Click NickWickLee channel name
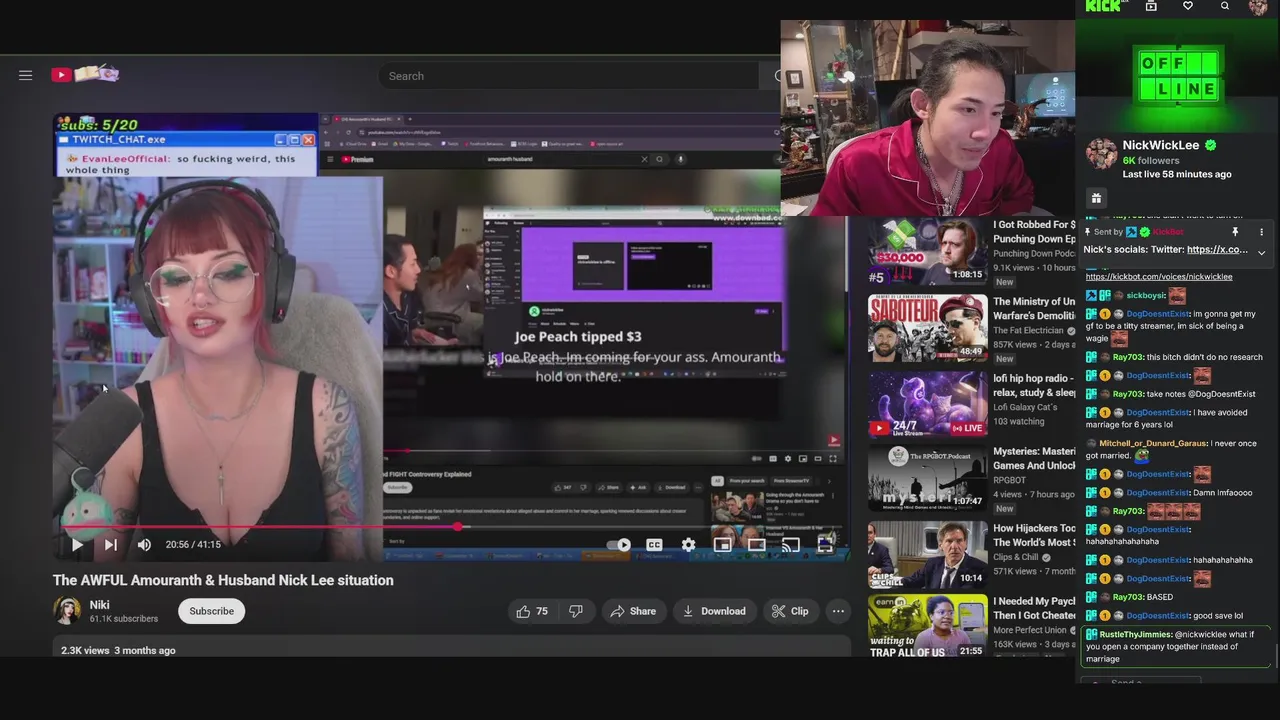The image size is (1280, 720). pyautogui.click(x=1160, y=146)
